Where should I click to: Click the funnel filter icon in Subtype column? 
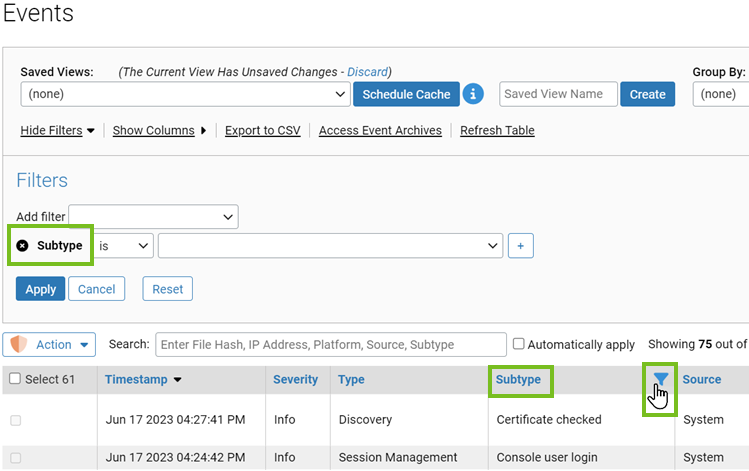pyautogui.click(x=661, y=379)
